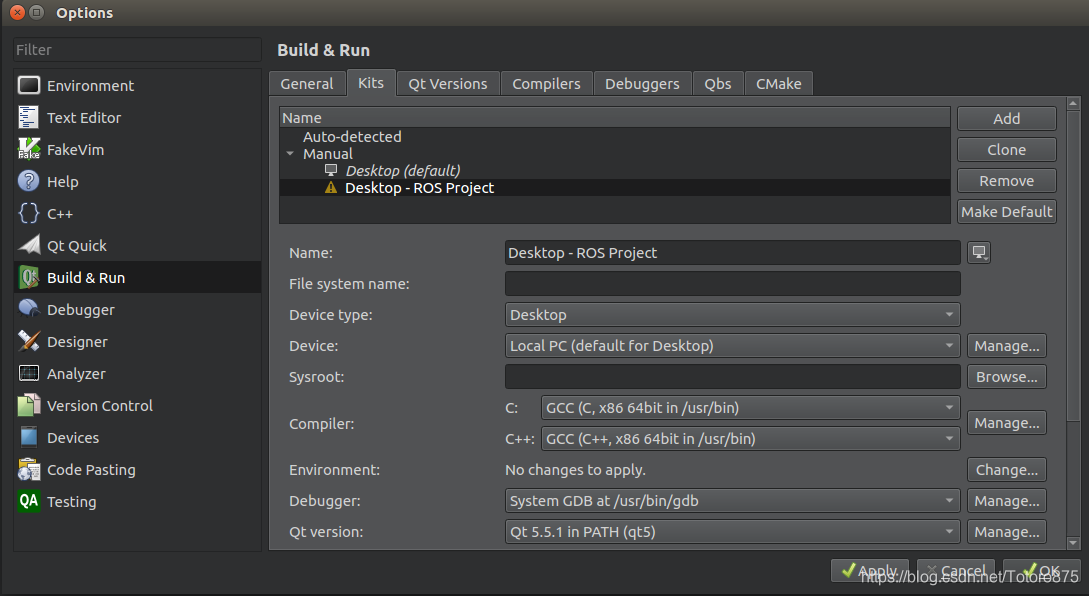Screen dimensions: 1089x596
Task: Select the Auto-detected group row
Action: [x=615, y=137]
